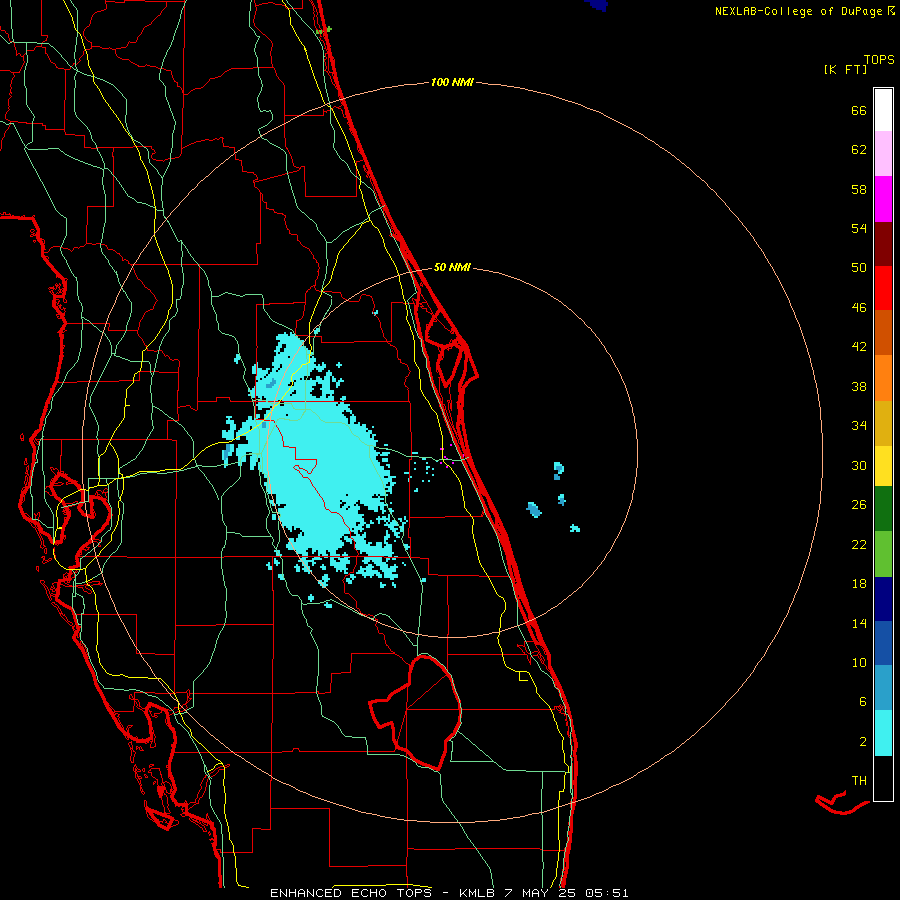Image resolution: width=900 pixels, height=900 pixels.
Task: Click the legend value 26
Action: pyautogui.click(x=859, y=505)
